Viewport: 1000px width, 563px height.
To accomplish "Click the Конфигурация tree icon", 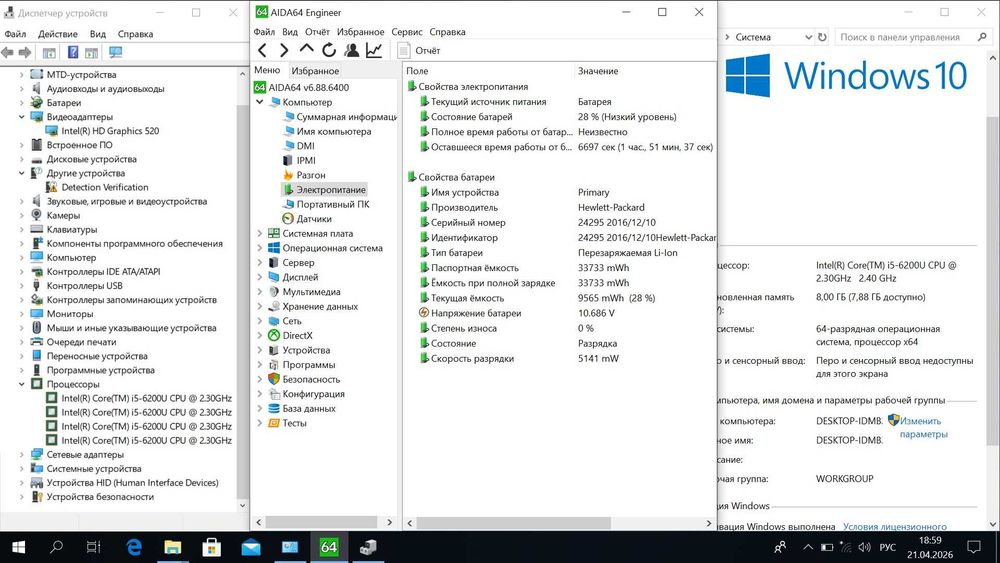I will [274, 394].
